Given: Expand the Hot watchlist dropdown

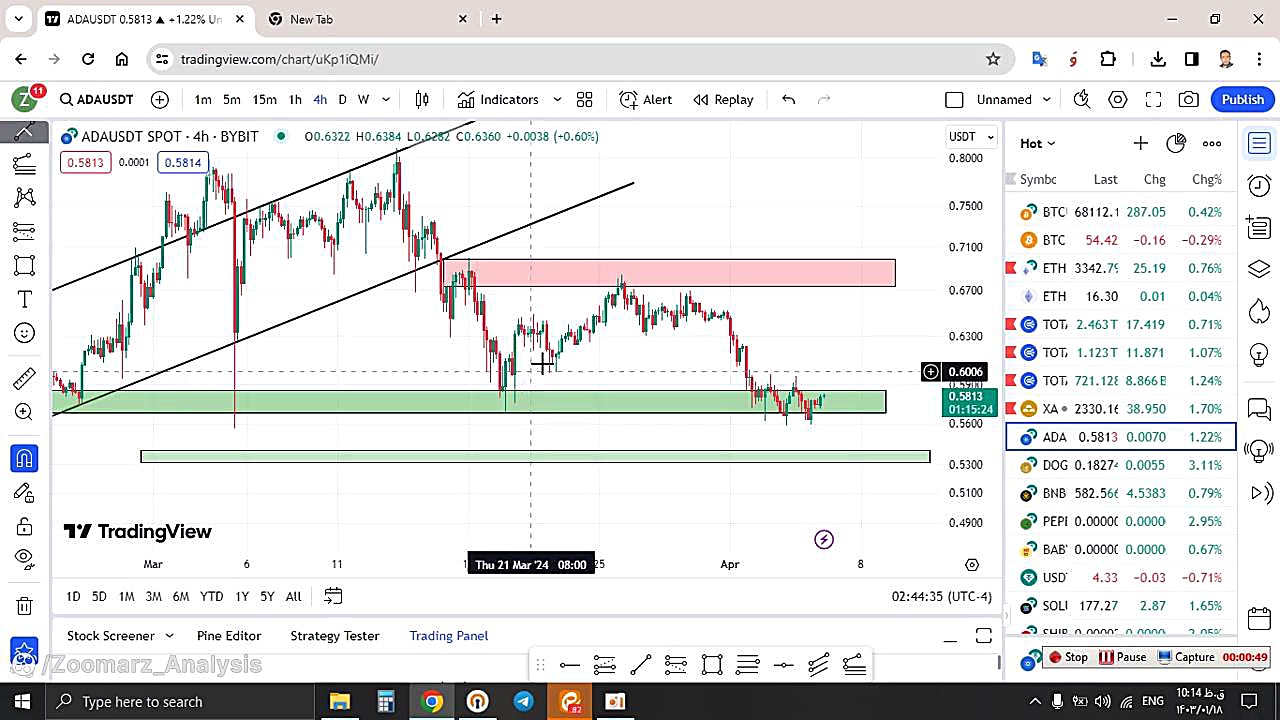Looking at the screenshot, I should pos(1037,143).
